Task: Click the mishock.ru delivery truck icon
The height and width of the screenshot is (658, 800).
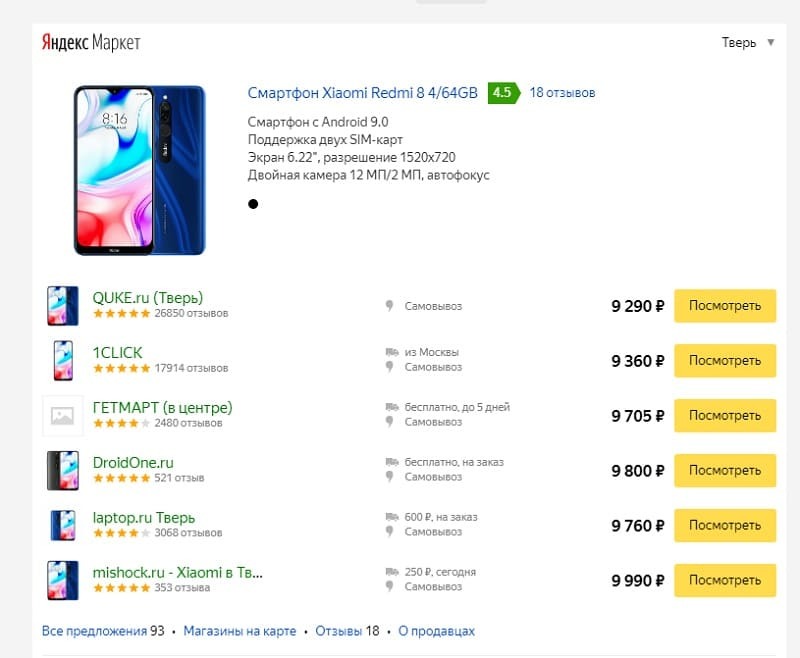Action: tap(390, 572)
